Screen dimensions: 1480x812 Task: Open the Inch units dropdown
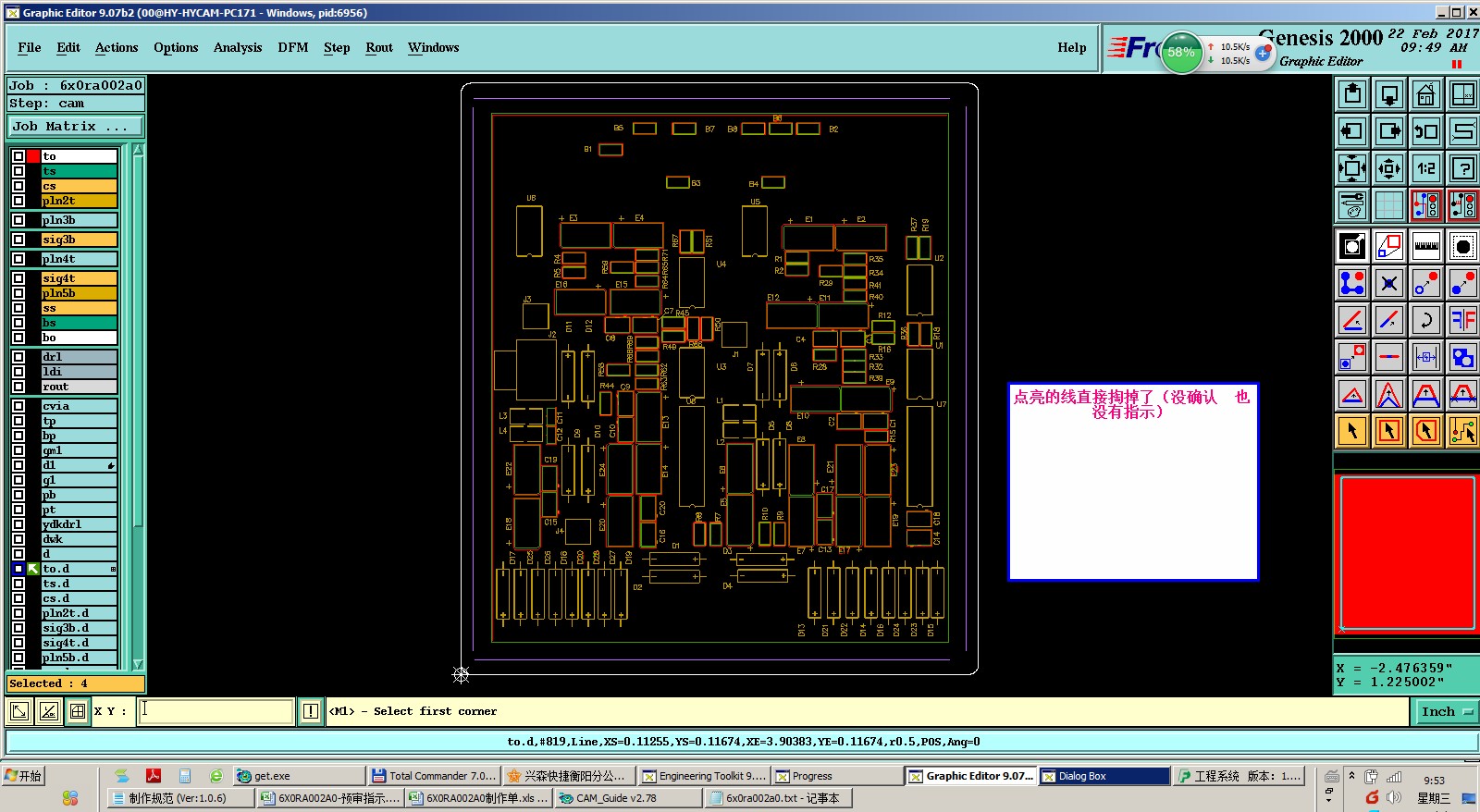[1446, 711]
